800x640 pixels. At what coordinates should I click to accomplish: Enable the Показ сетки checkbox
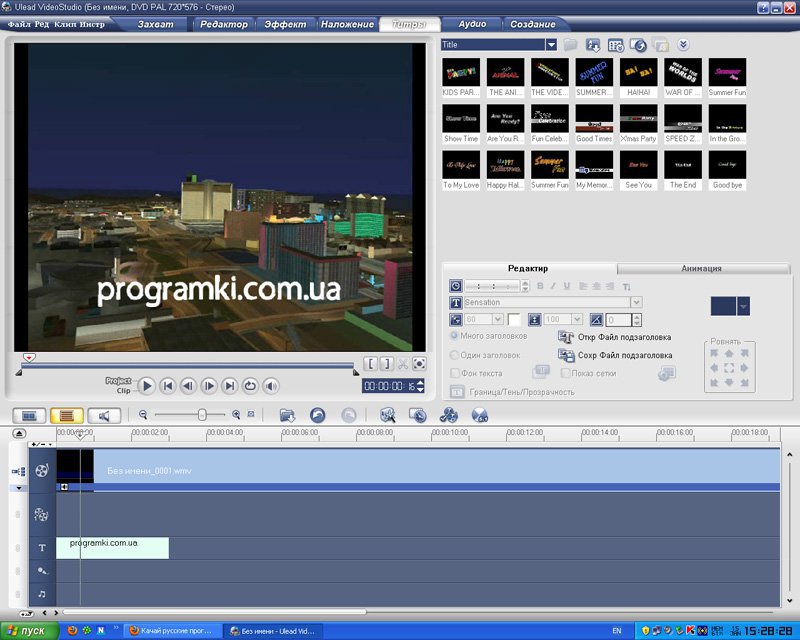tap(565, 373)
